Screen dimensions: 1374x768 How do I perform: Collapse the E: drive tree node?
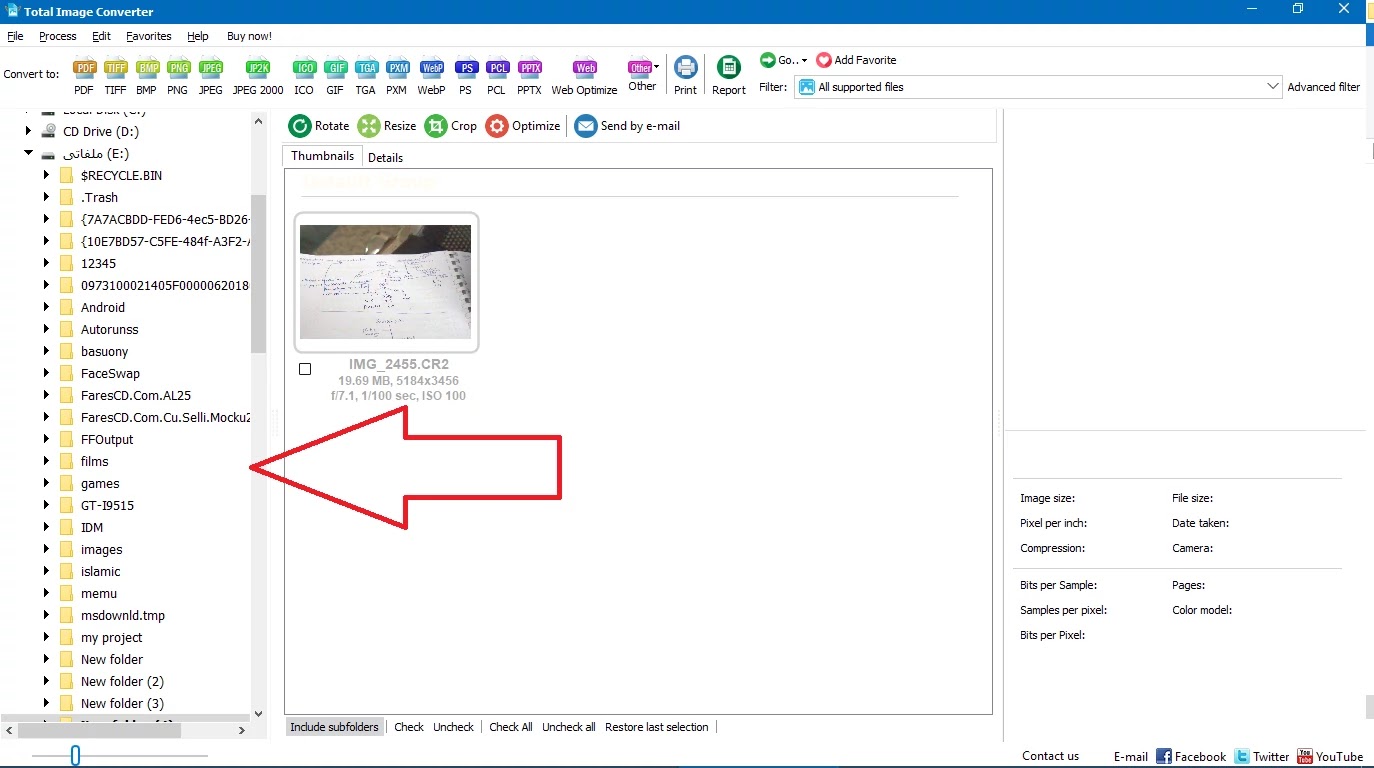pyautogui.click(x=29, y=154)
